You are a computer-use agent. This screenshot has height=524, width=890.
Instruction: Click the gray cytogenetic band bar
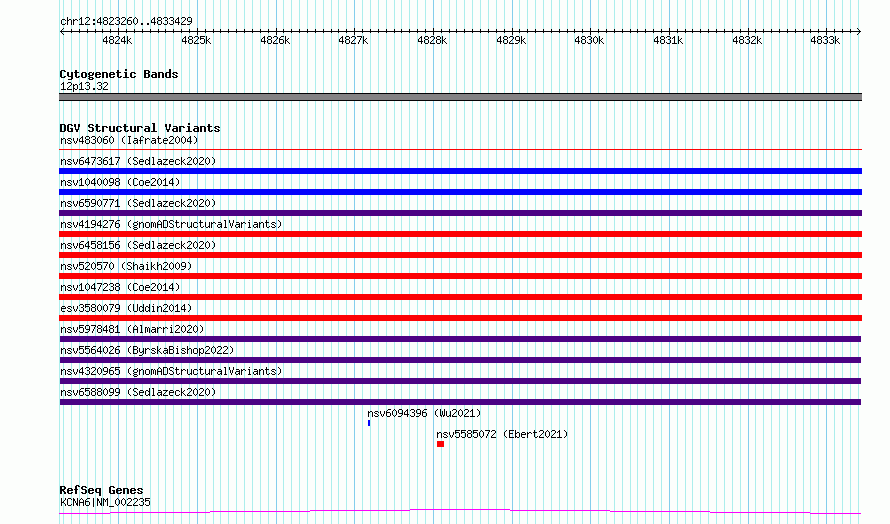460,97
